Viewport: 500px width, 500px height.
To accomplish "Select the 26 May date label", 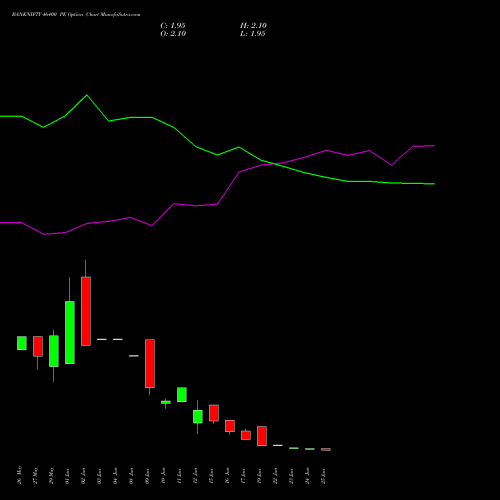I will point(19,475).
